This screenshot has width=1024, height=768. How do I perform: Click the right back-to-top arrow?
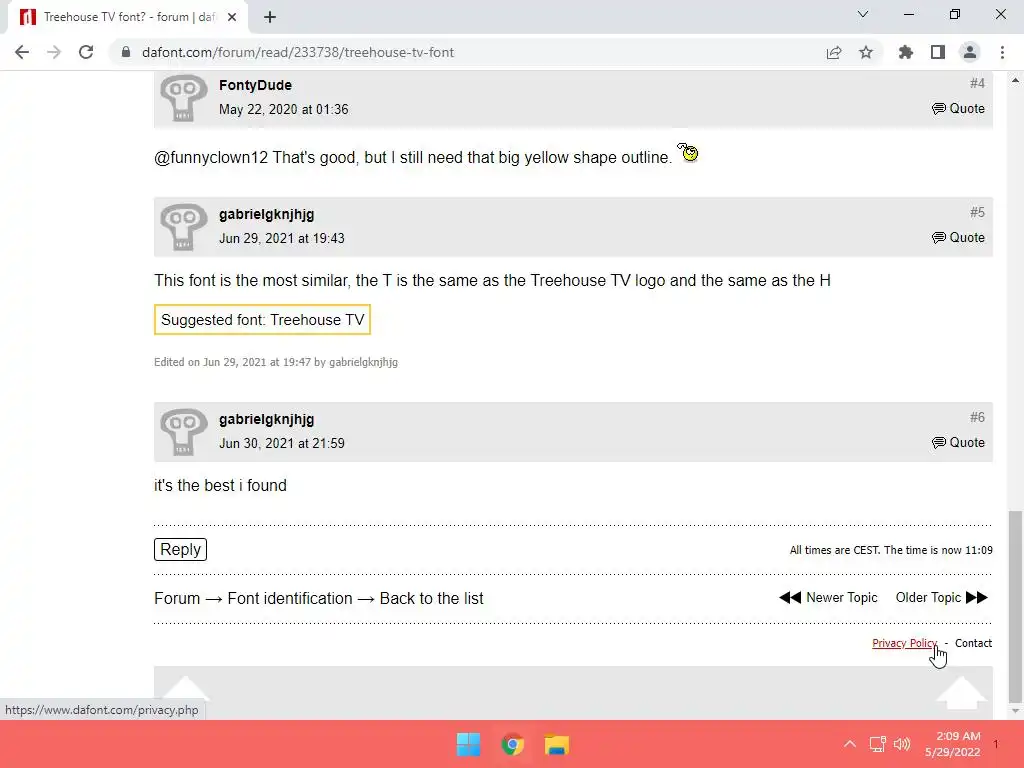pos(961,693)
